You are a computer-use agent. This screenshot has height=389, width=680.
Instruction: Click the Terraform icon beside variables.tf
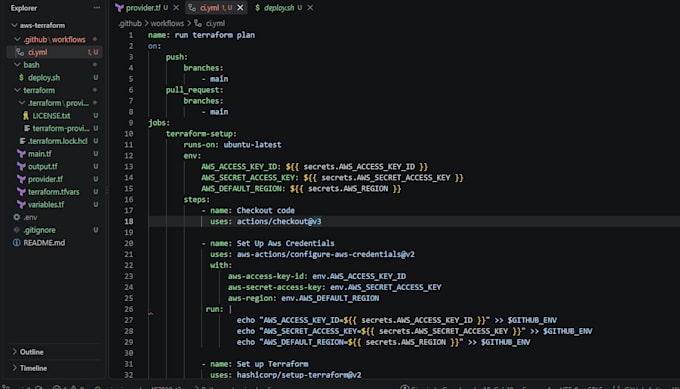(x=21, y=204)
